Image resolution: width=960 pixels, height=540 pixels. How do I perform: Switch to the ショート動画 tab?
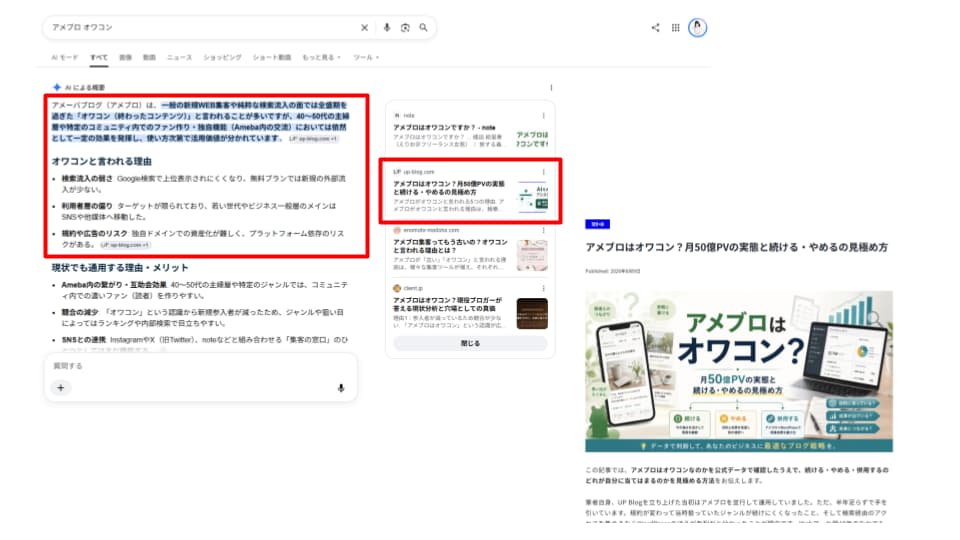click(272, 58)
